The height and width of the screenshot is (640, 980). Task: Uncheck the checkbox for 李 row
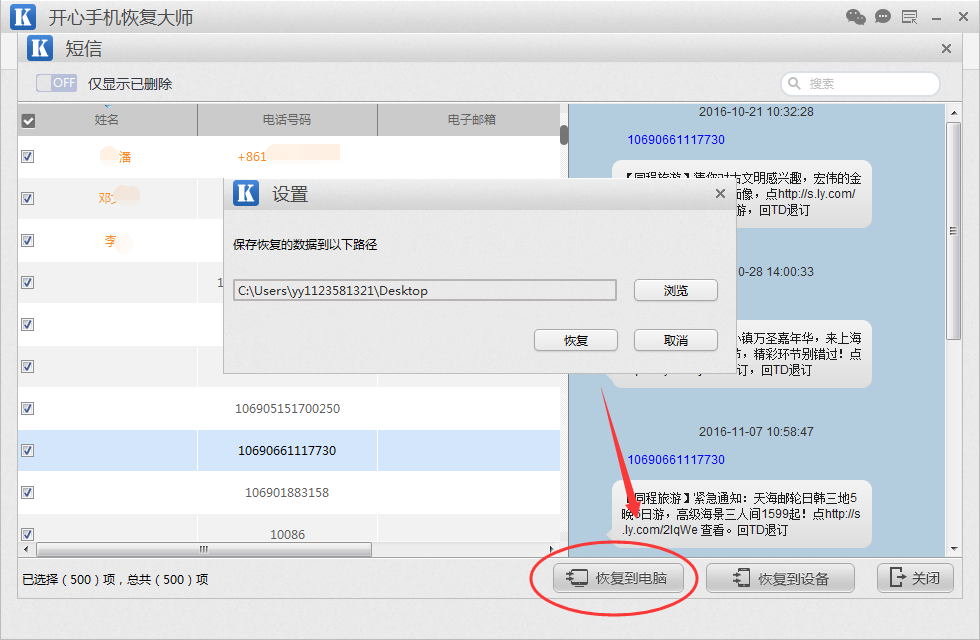pos(28,240)
